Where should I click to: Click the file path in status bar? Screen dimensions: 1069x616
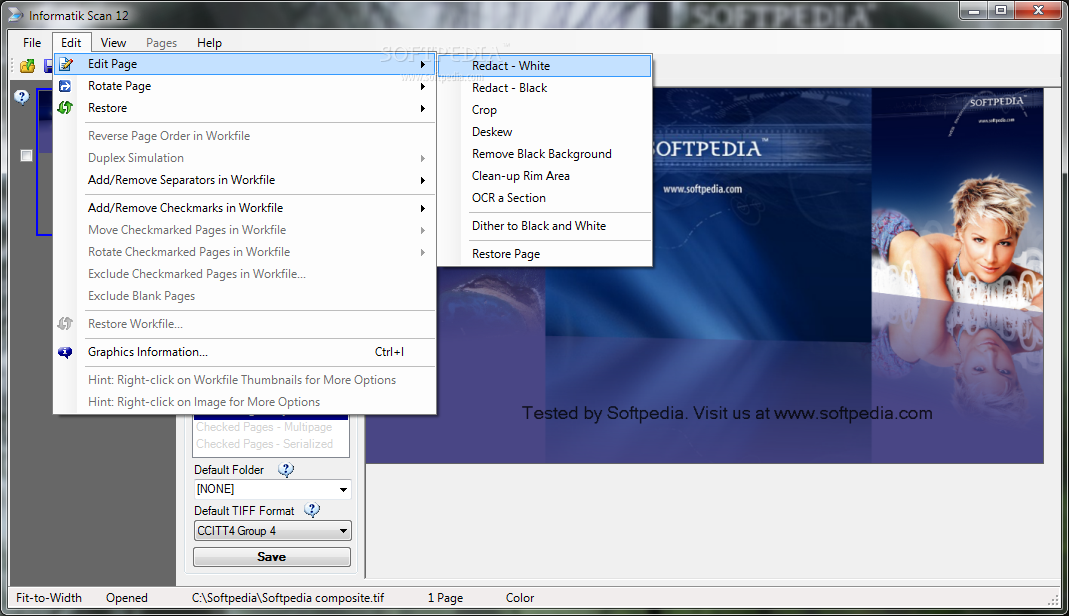288,598
